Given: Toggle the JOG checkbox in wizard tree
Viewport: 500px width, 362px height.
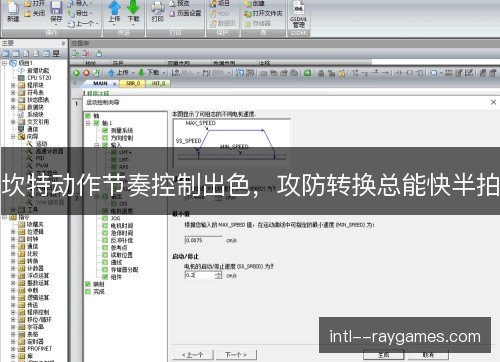Looking at the screenshot, I should point(105,218).
